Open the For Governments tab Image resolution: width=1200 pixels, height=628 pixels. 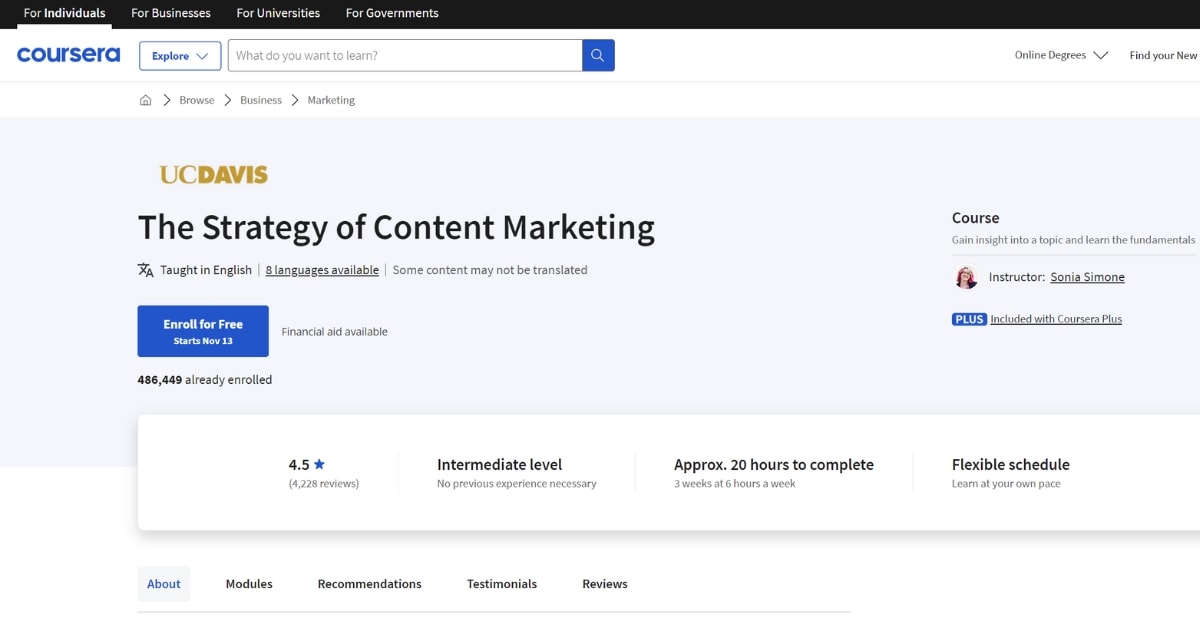pyautogui.click(x=392, y=13)
